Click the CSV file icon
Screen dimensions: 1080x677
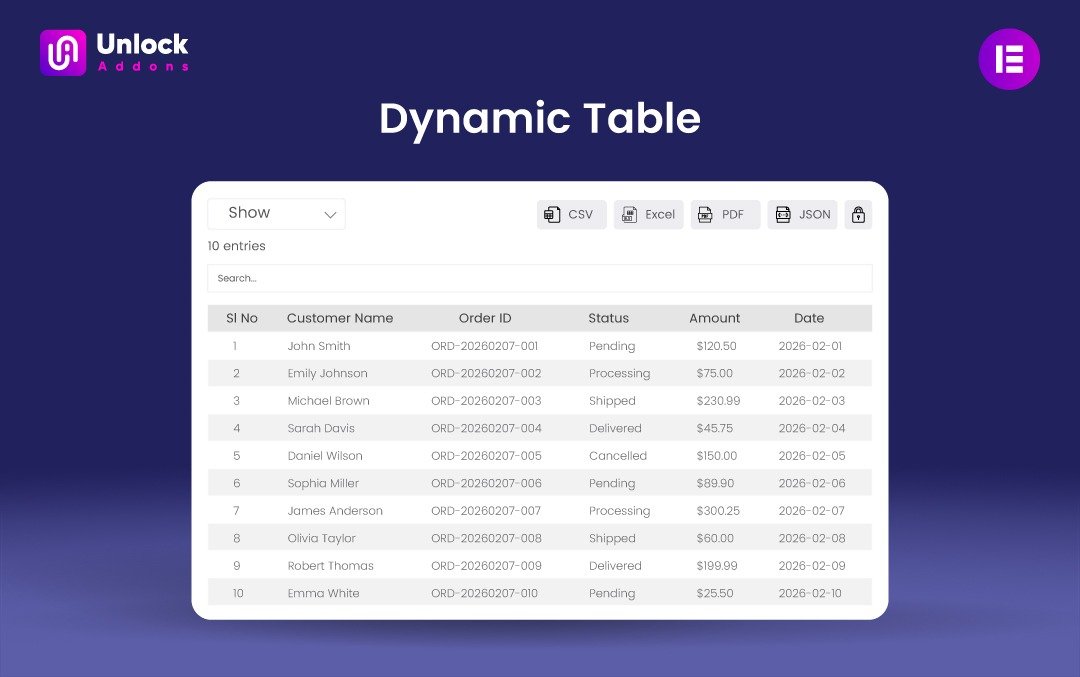click(551, 215)
